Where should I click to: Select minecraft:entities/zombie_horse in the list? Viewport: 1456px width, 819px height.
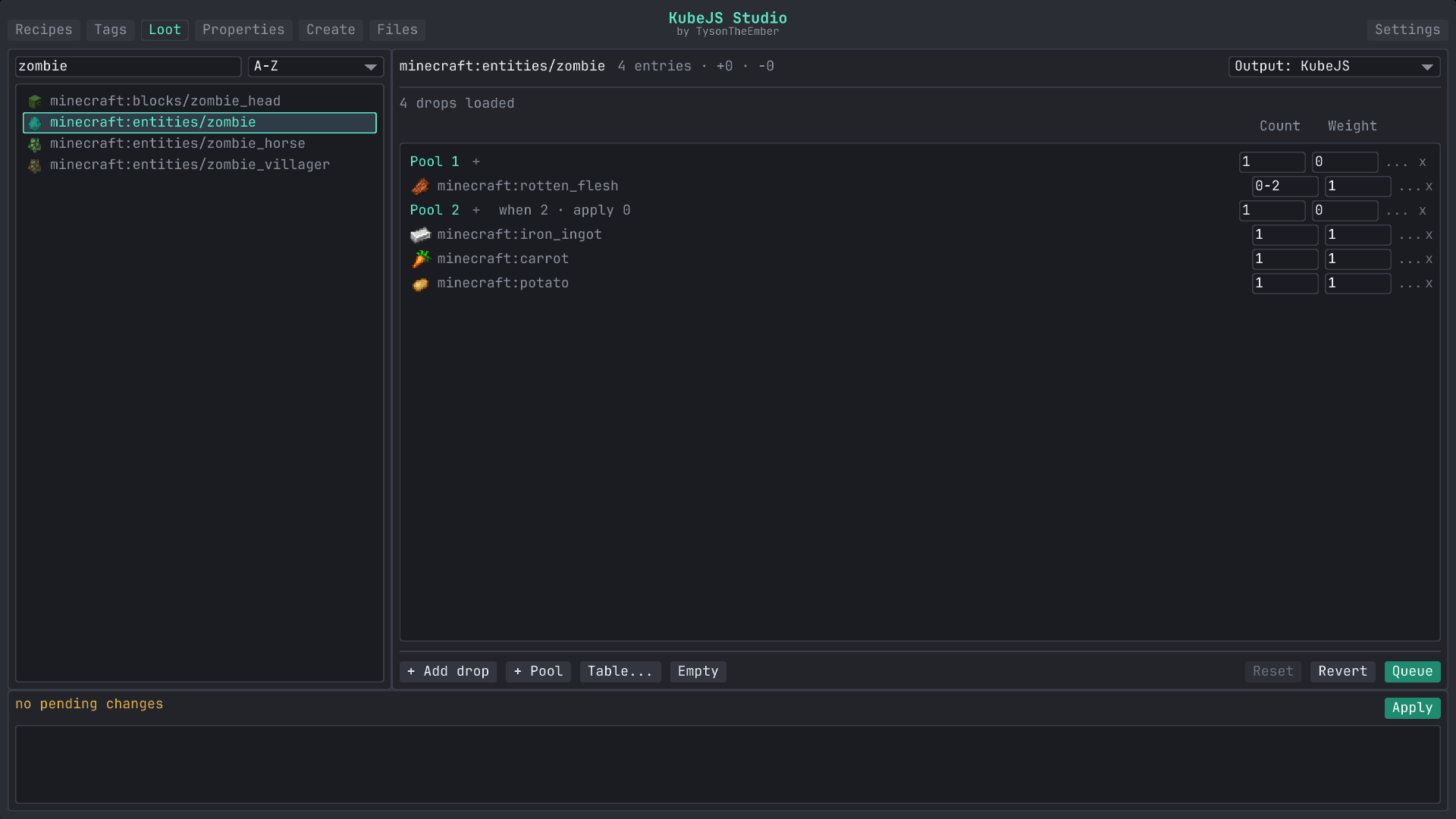pyautogui.click(x=199, y=144)
